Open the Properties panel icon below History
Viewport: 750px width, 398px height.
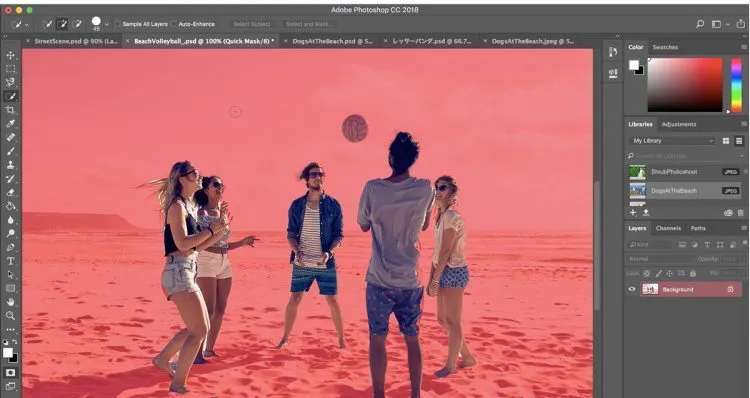tap(613, 73)
